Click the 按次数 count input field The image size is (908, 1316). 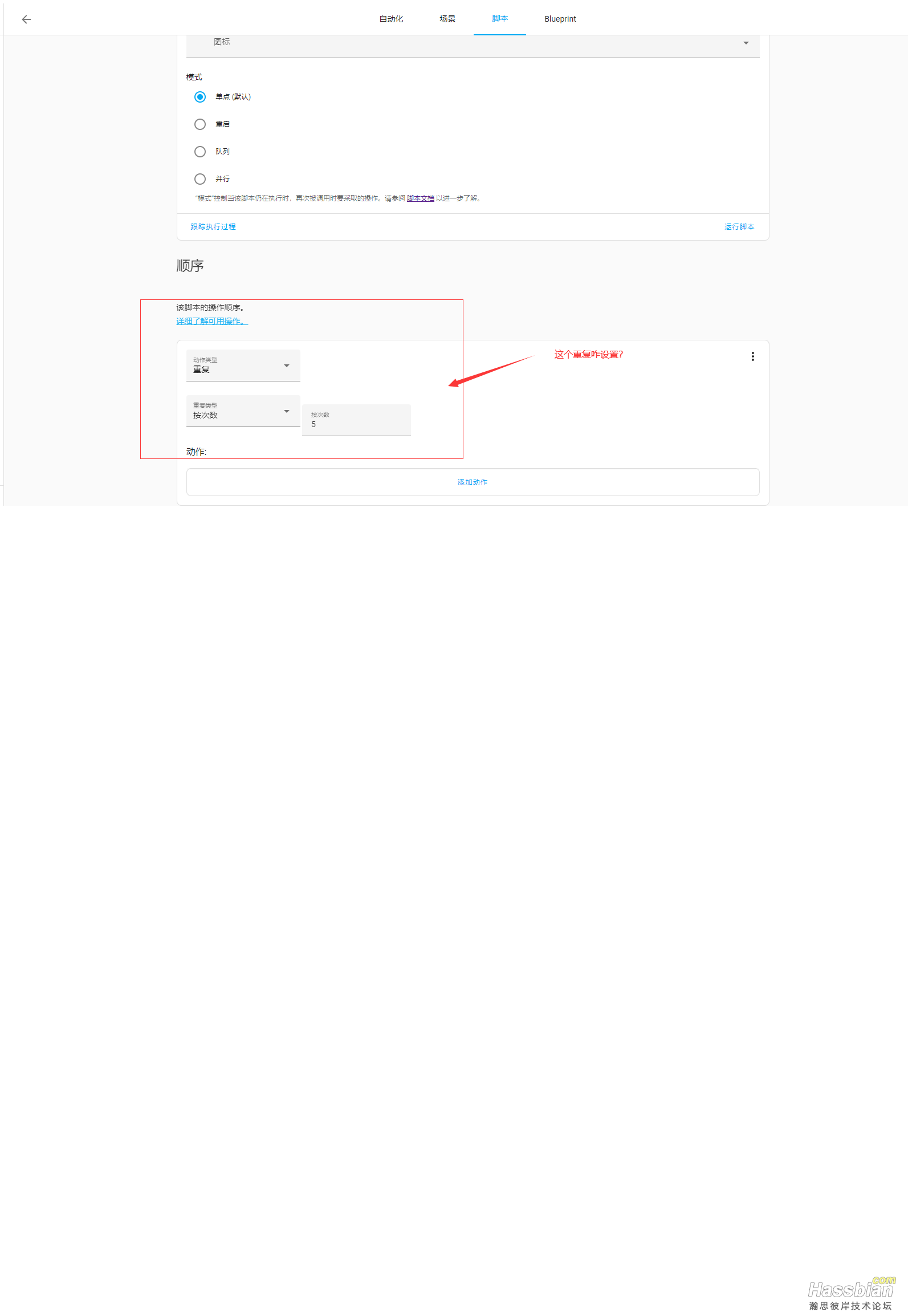(357, 420)
